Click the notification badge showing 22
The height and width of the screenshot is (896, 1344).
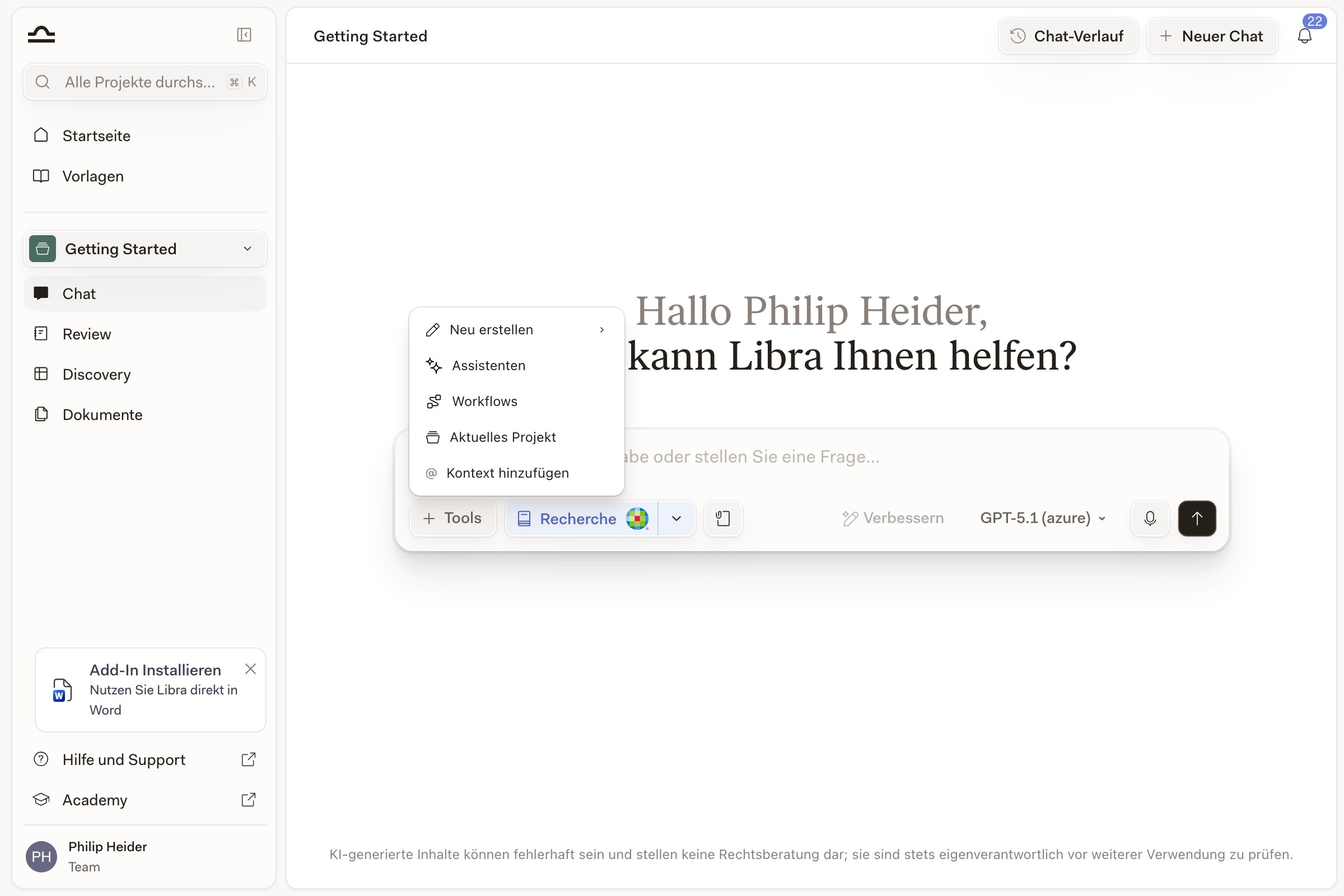(x=1314, y=21)
